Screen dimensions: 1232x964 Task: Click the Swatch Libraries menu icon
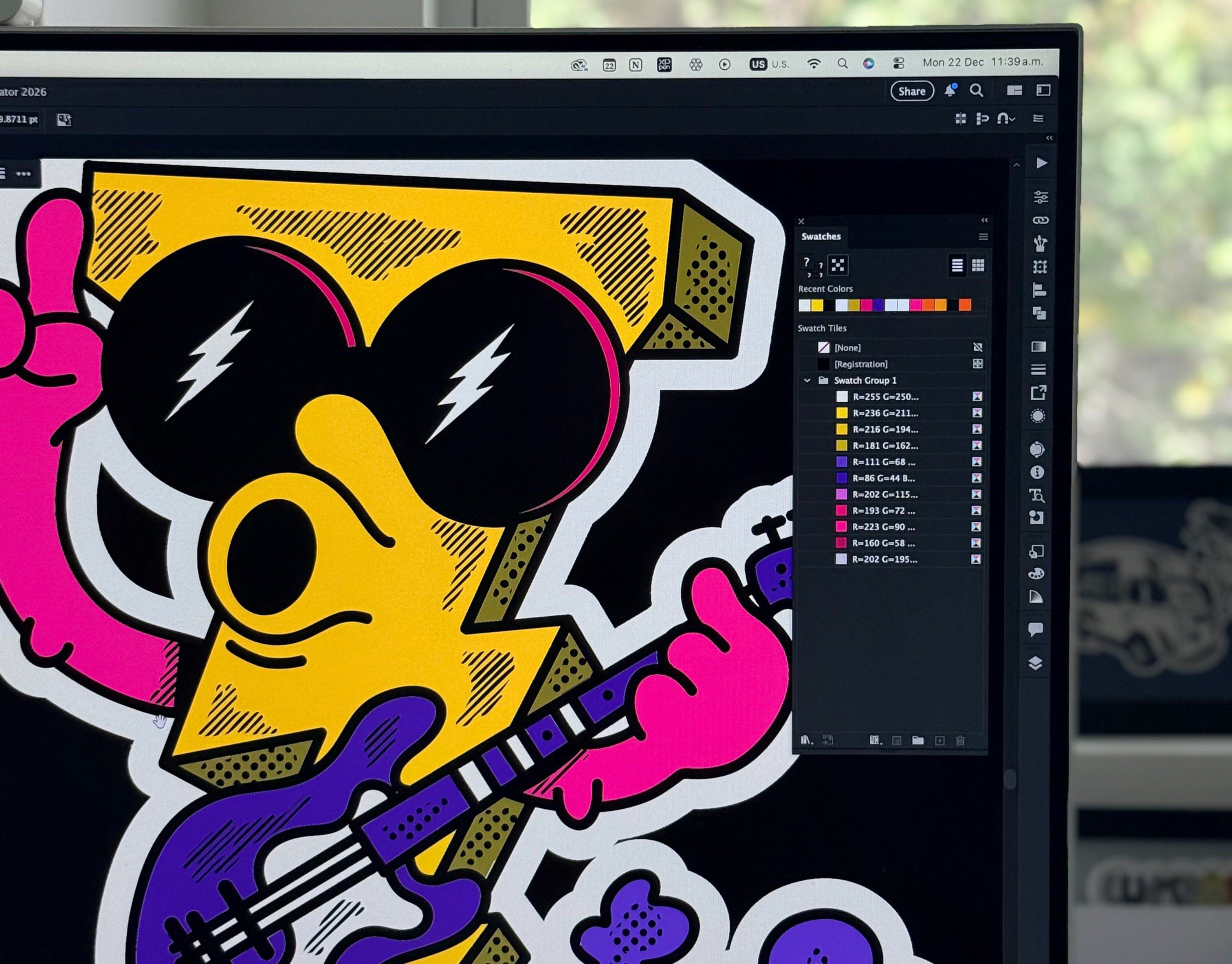coord(807,740)
